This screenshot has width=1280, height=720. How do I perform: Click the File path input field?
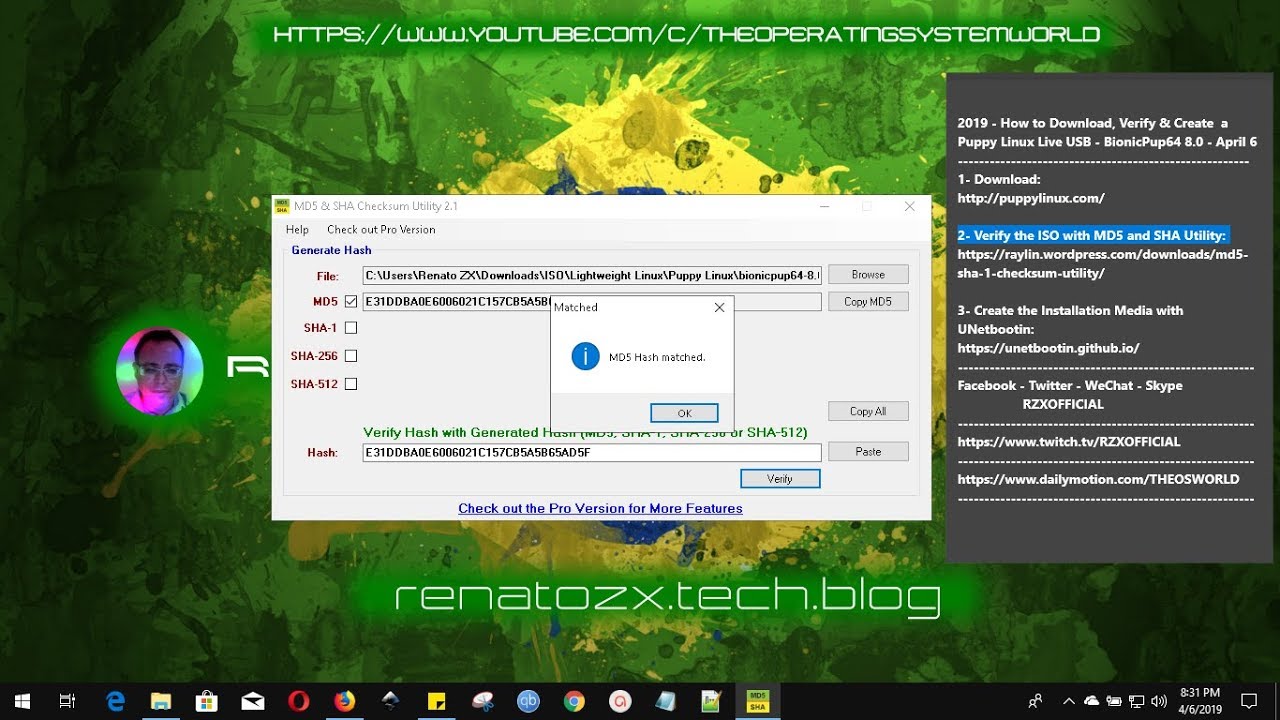tap(592, 275)
